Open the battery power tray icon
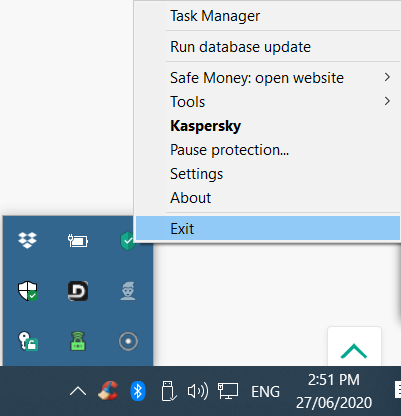The width and height of the screenshot is (401, 416). 78,241
